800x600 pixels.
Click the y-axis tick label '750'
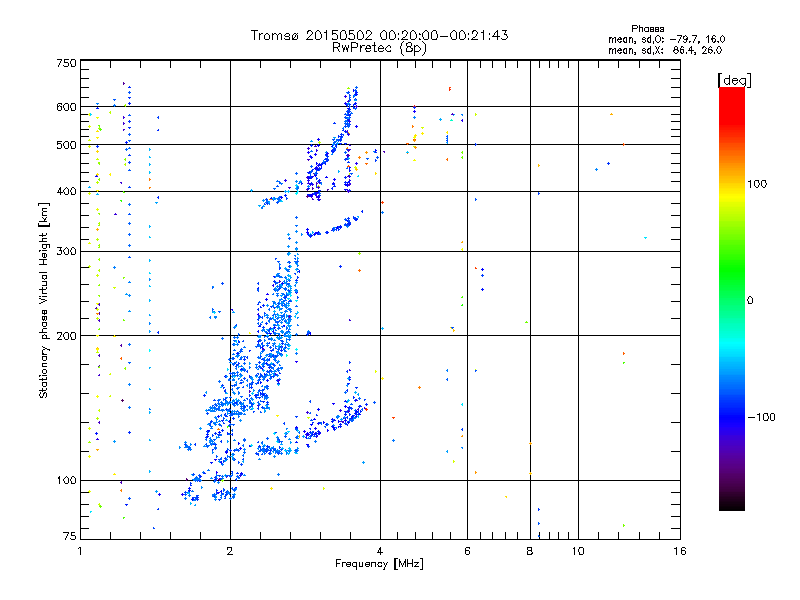[x=66, y=63]
